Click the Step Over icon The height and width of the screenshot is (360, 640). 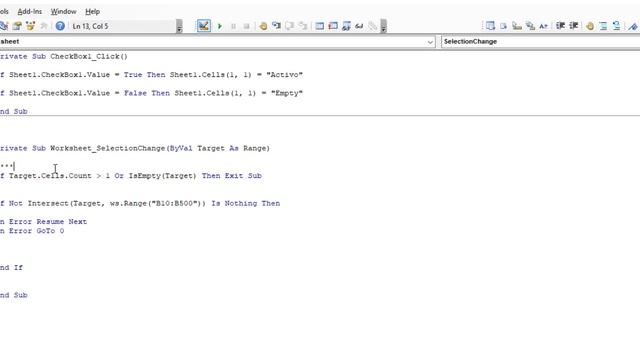[289, 26]
